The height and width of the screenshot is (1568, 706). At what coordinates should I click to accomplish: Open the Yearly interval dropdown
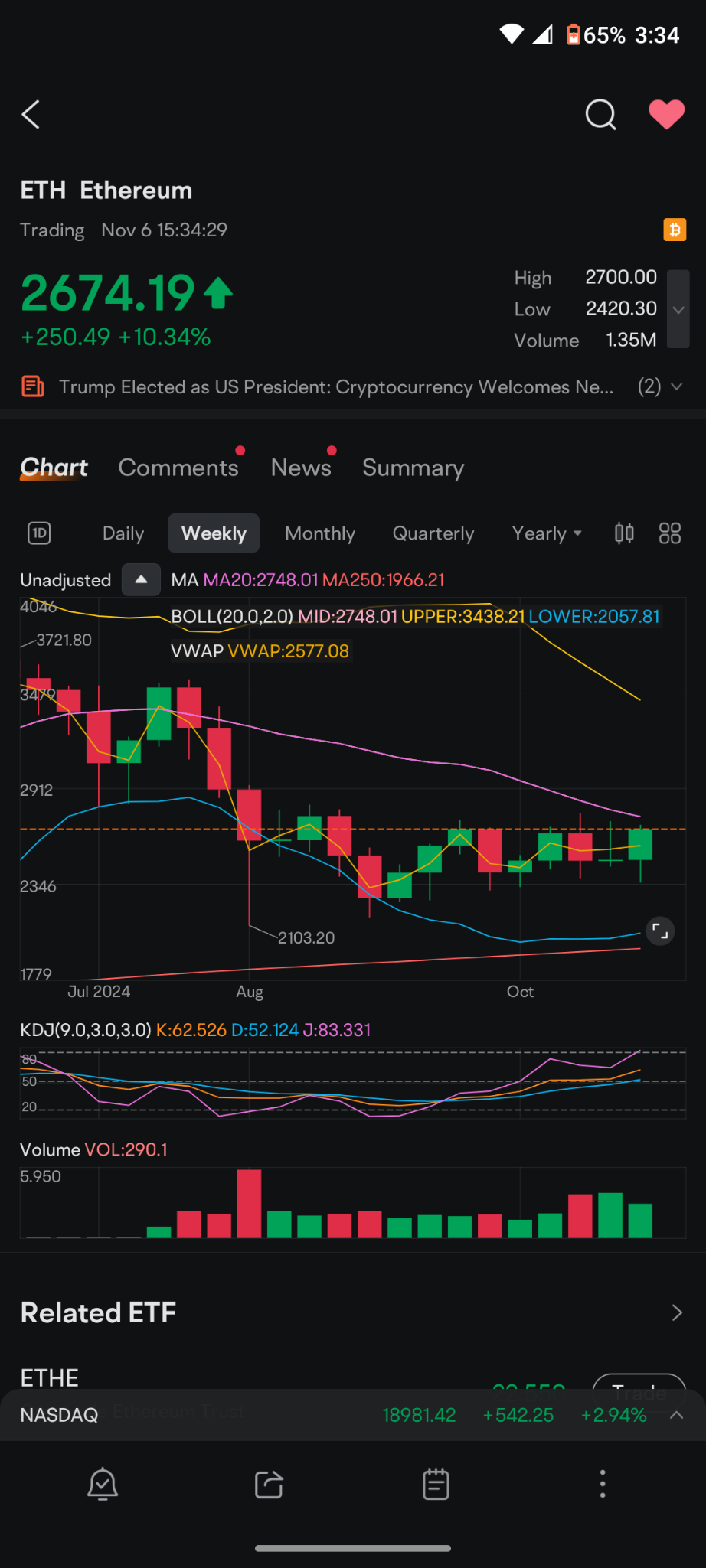click(x=547, y=533)
